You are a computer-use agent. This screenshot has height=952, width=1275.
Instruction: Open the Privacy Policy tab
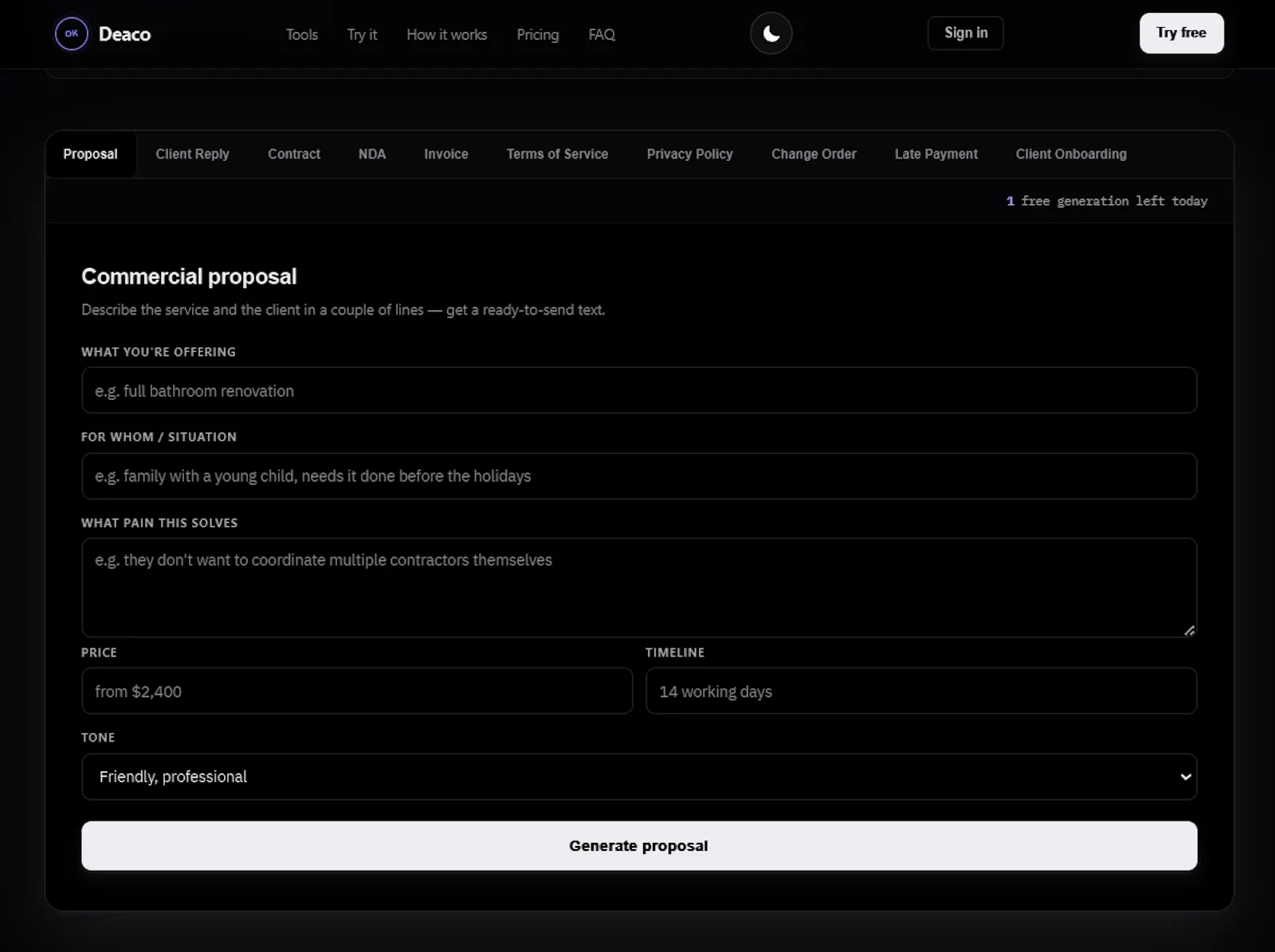point(690,154)
